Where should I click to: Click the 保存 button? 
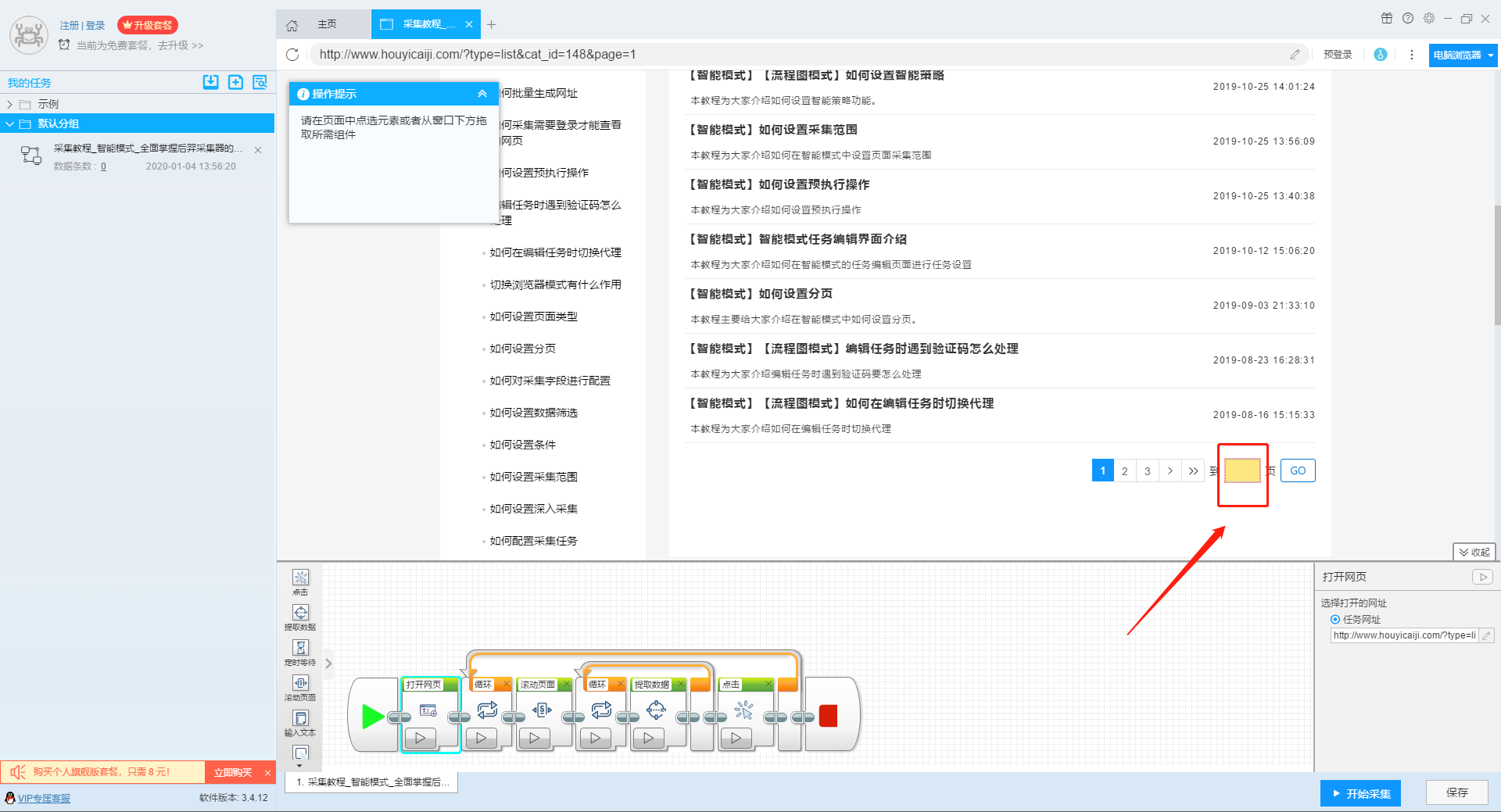1457,792
